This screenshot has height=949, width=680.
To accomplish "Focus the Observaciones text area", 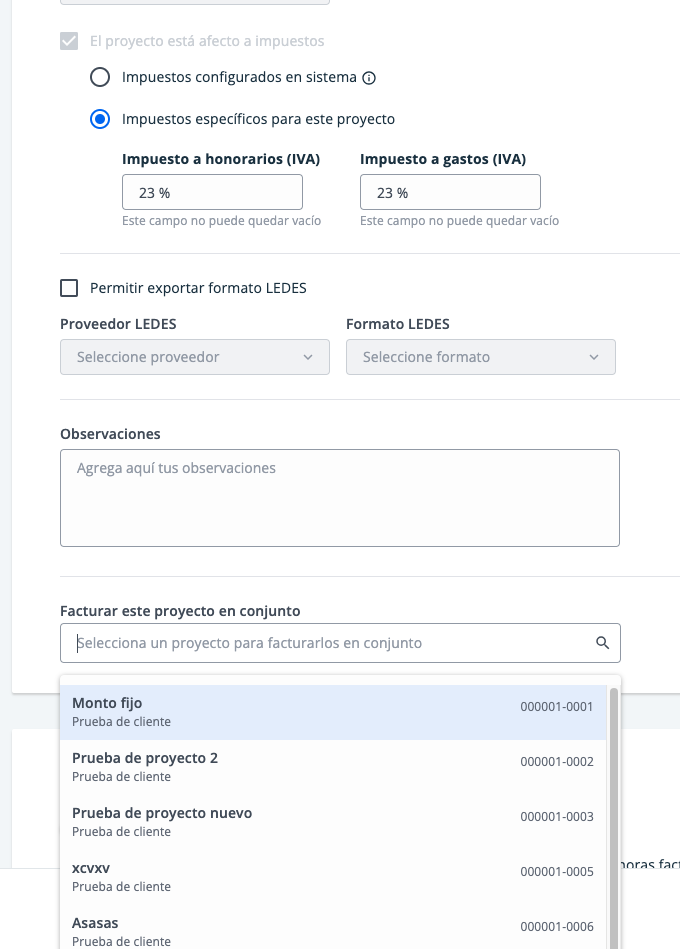I will click(x=340, y=498).
